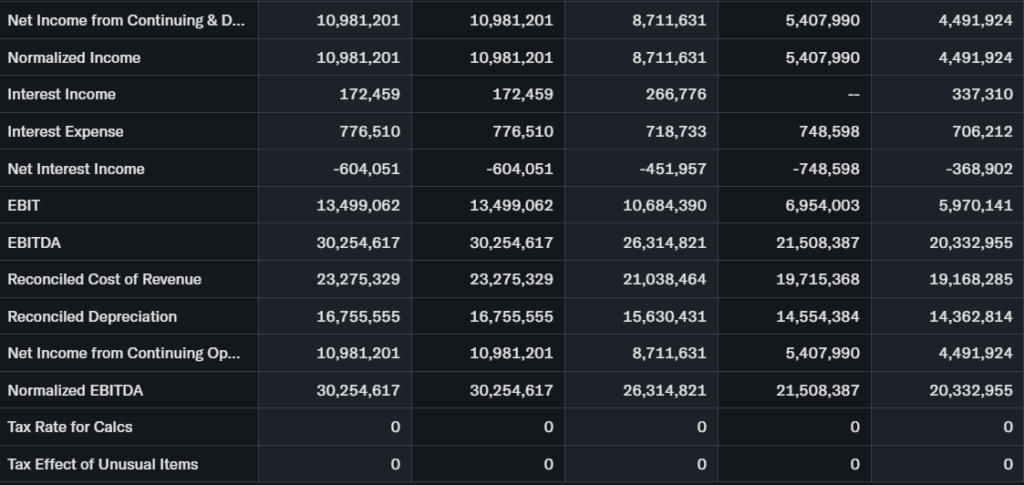Select the Reconciled Cost of Revenue label
This screenshot has height=485, width=1024.
tap(104, 280)
